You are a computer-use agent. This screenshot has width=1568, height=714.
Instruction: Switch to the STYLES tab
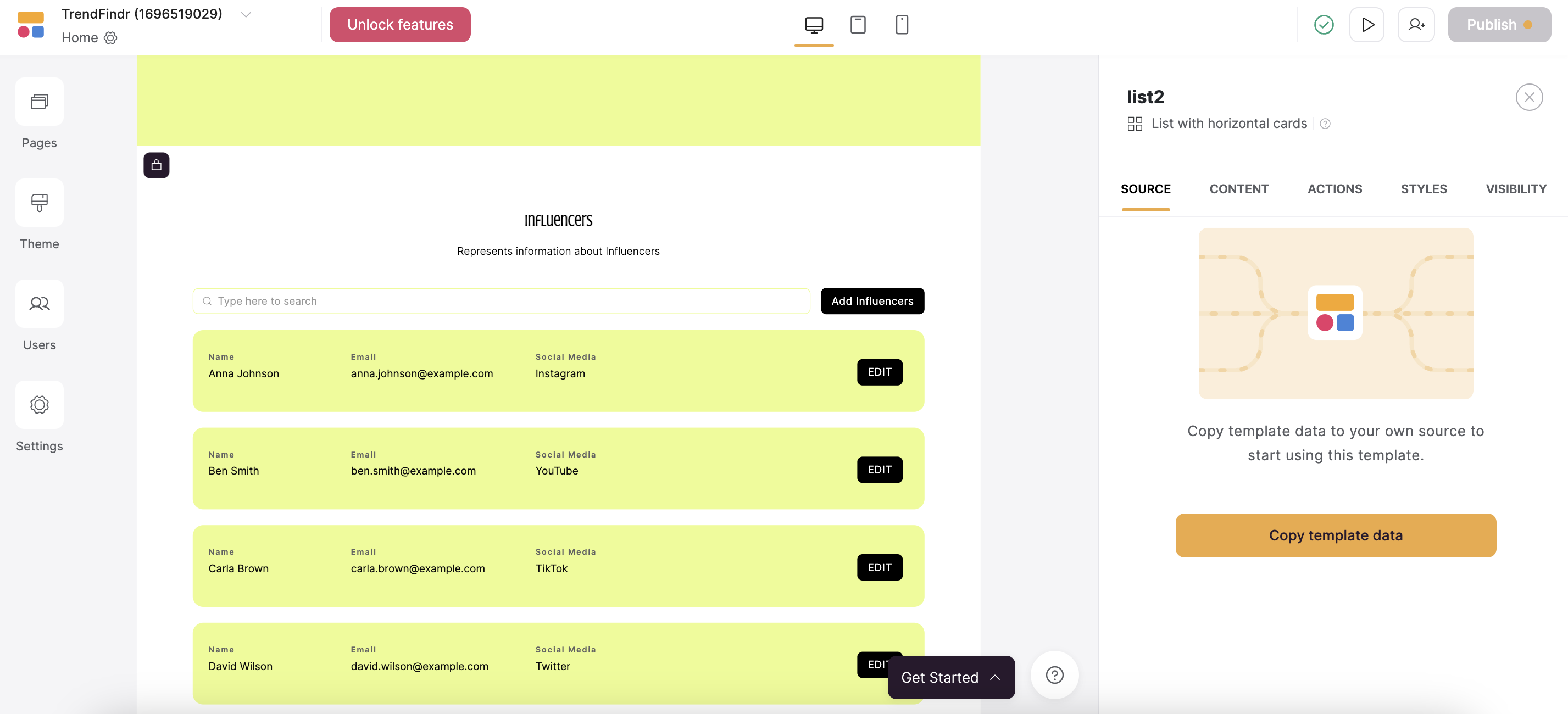click(1424, 189)
